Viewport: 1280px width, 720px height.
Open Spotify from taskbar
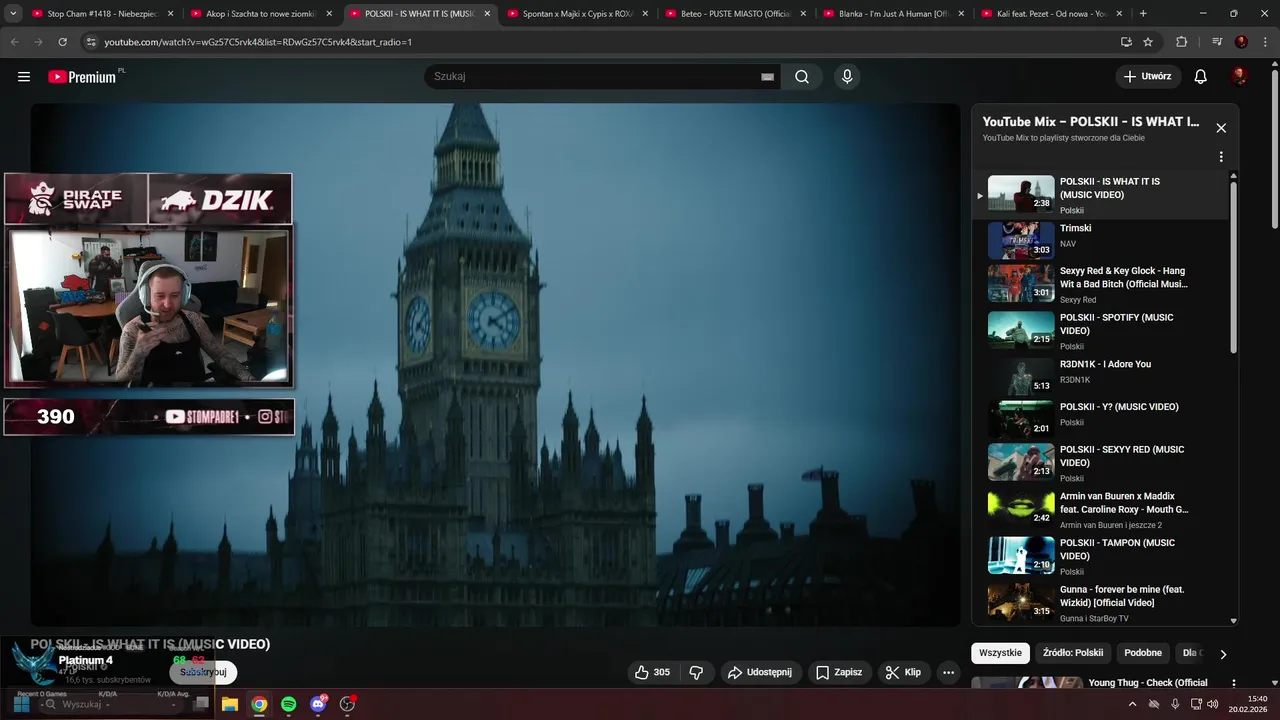(288, 704)
